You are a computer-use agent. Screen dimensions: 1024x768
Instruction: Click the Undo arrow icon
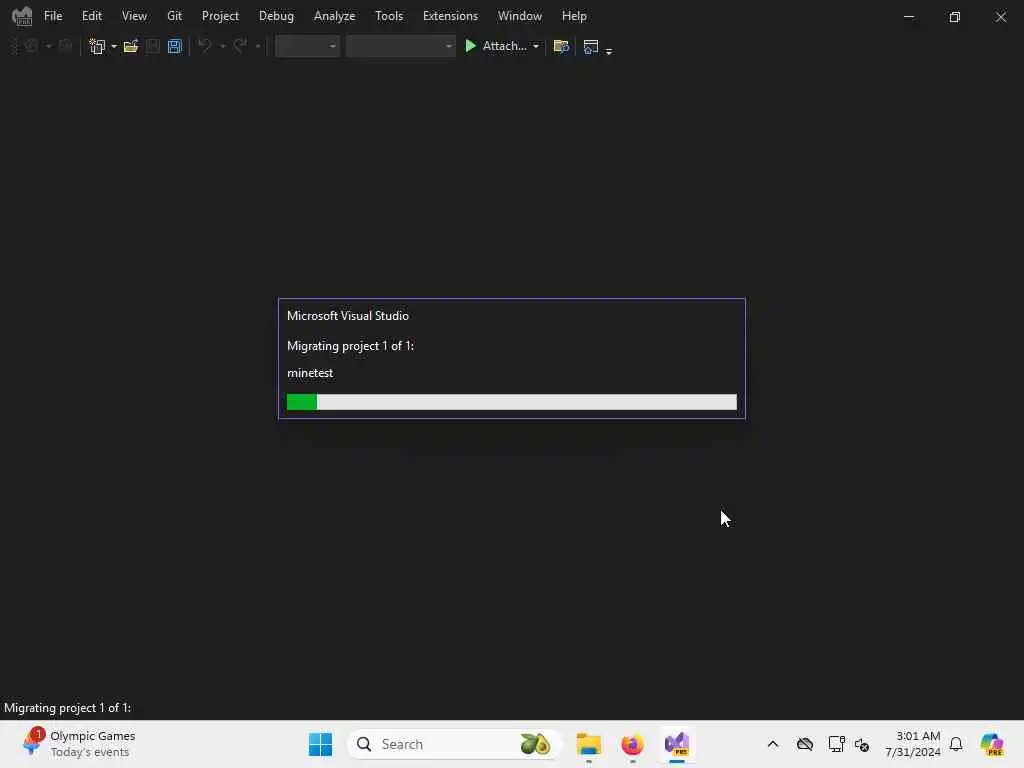point(205,46)
